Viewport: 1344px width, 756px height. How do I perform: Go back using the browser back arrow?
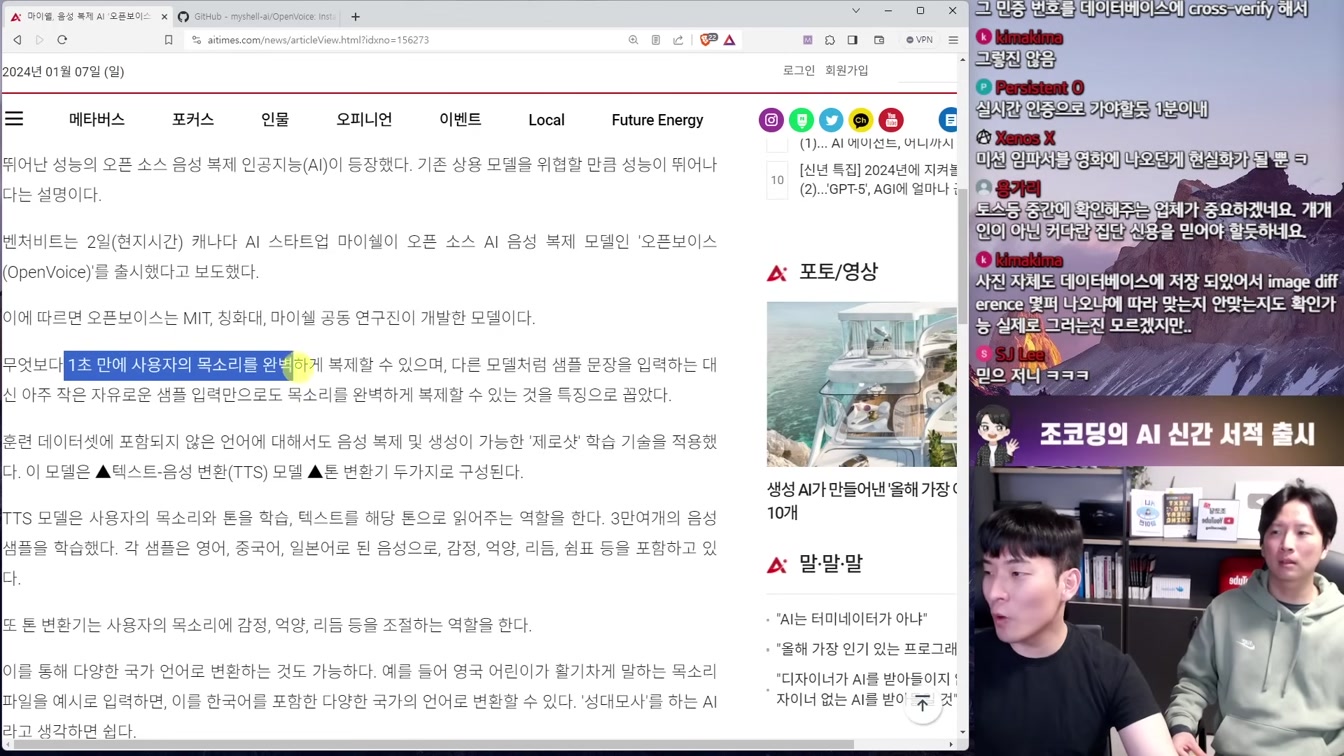click(x=17, y=40)
